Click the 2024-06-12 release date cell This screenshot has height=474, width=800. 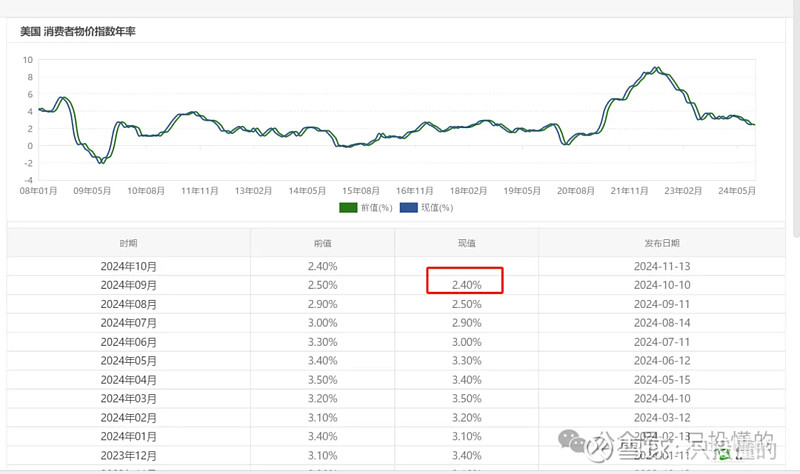point(662,361)
